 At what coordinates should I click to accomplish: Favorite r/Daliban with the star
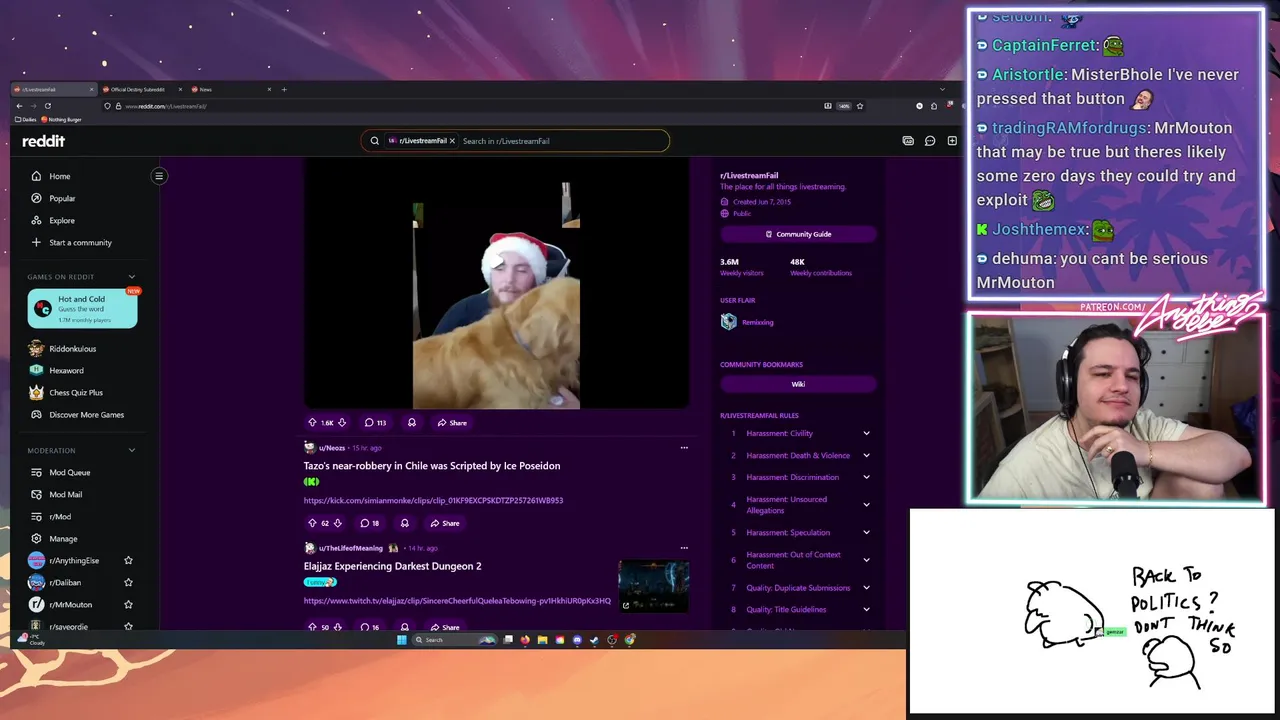128,582
